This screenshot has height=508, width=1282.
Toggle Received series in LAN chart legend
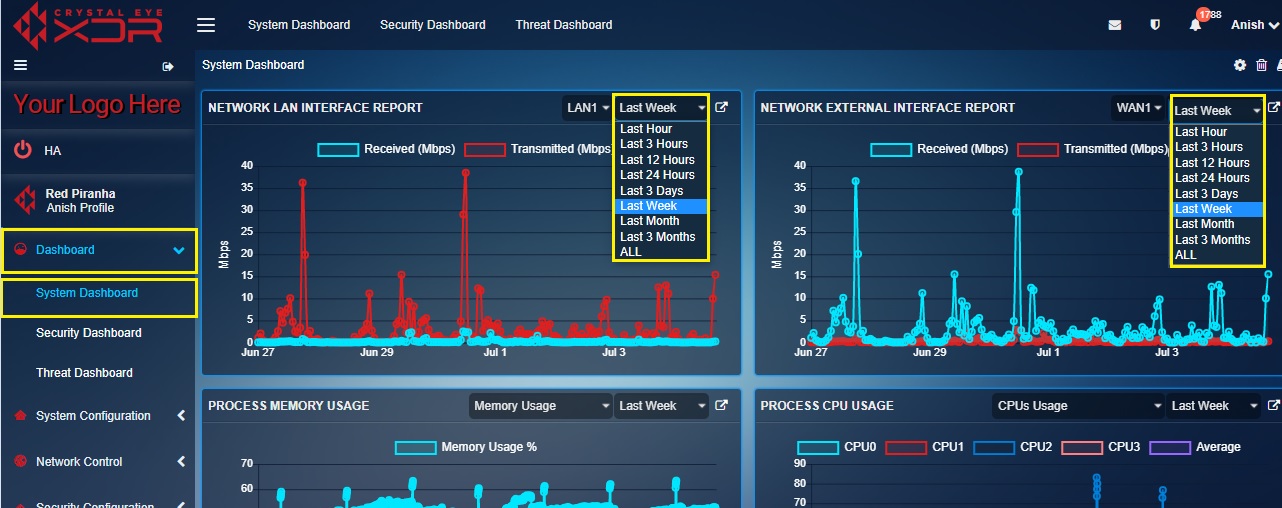[386, 149]
